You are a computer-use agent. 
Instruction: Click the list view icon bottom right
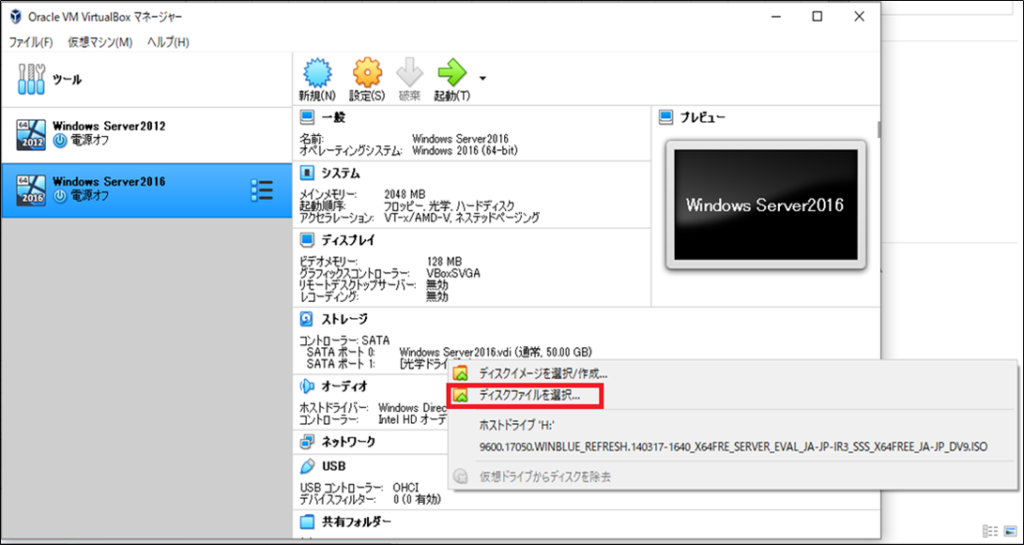(x=990, y=531)
